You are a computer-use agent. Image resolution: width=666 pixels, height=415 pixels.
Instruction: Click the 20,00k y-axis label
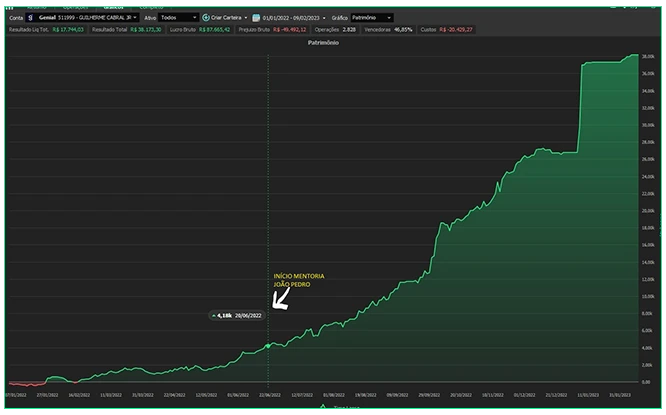tap(648, 211)
